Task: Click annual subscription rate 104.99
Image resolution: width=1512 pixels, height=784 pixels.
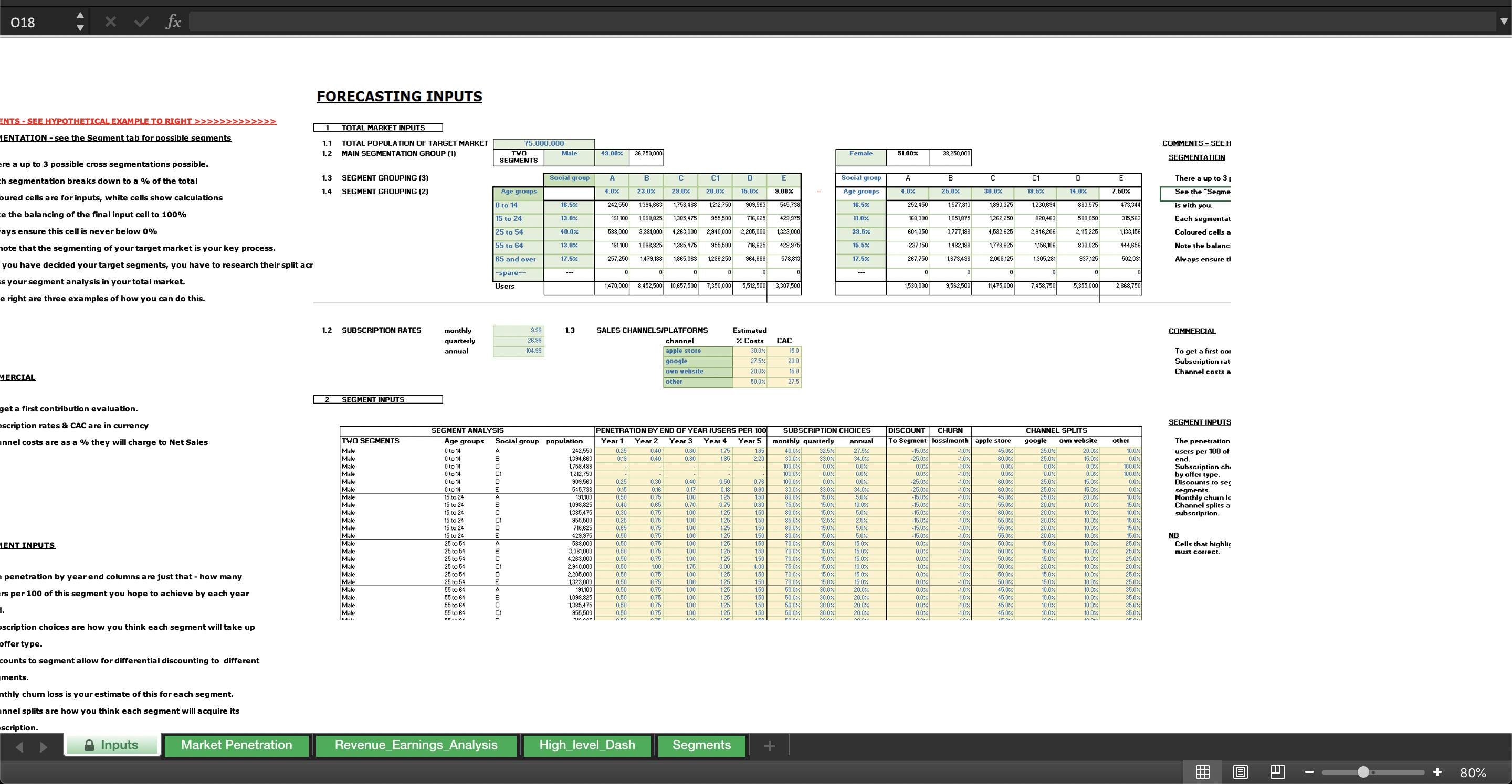Action: (x=518, y=351)
